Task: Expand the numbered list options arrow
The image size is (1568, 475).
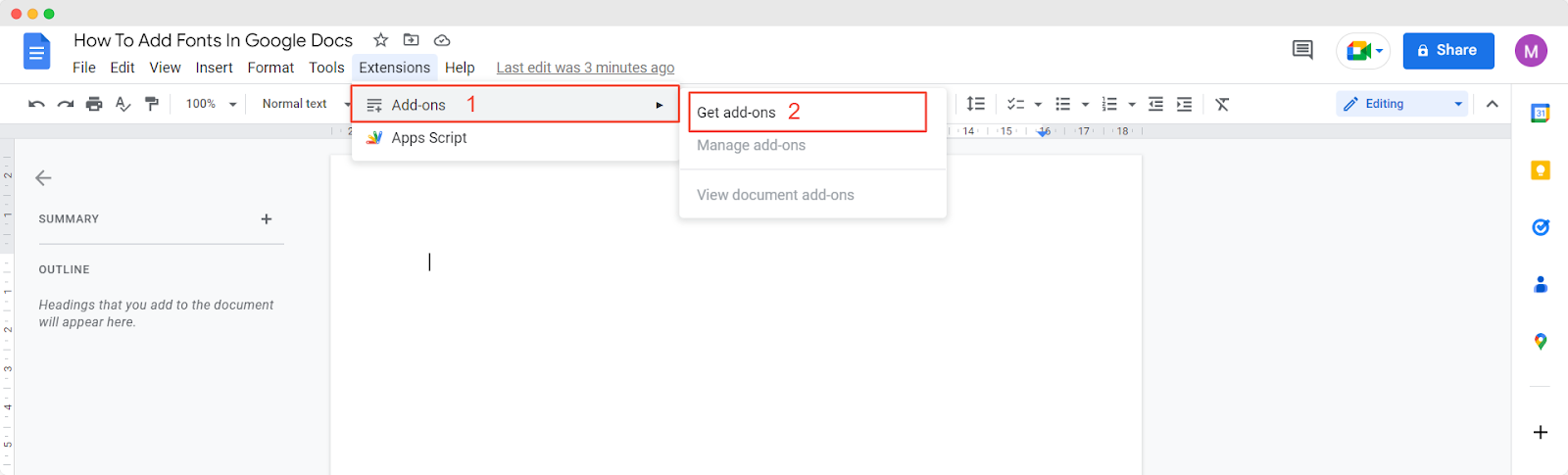Action: click(x=1132, y=105)
